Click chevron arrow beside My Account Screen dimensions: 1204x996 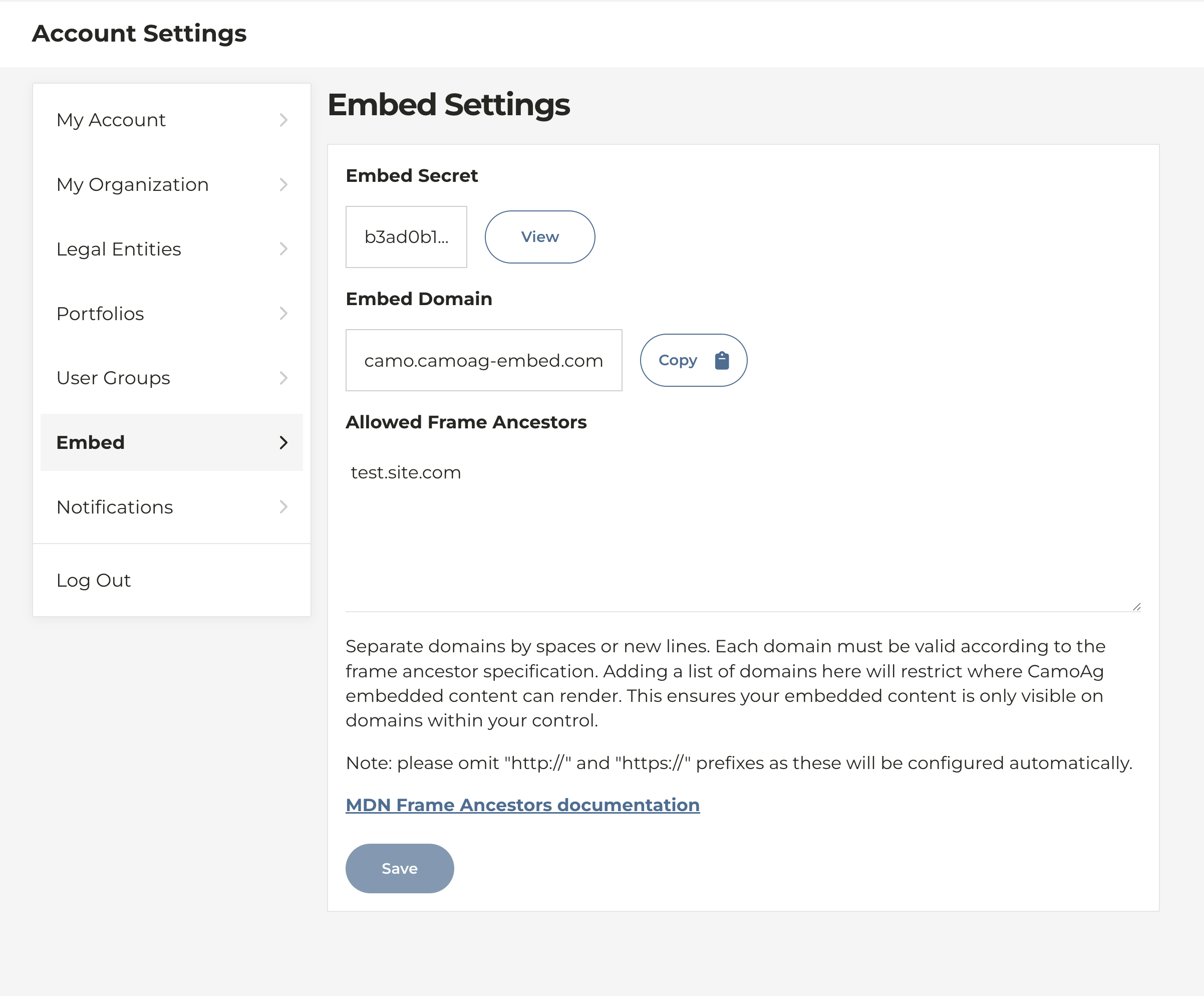pos(283,120)
